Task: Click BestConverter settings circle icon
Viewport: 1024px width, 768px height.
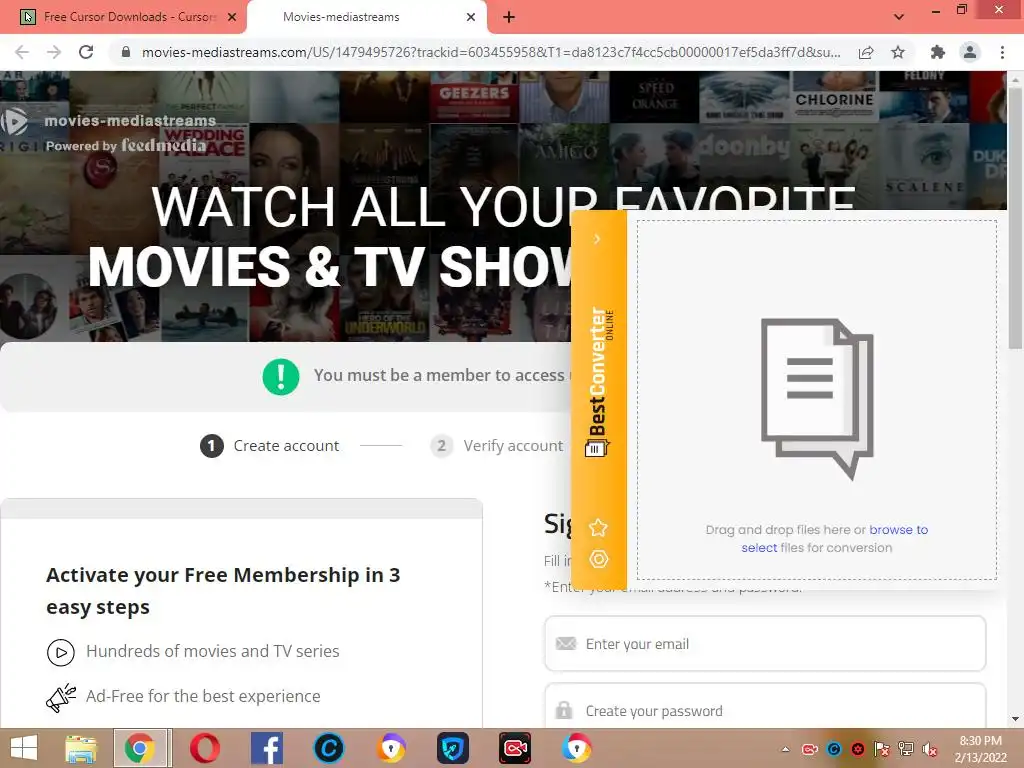Action: [x=599, y=559]
